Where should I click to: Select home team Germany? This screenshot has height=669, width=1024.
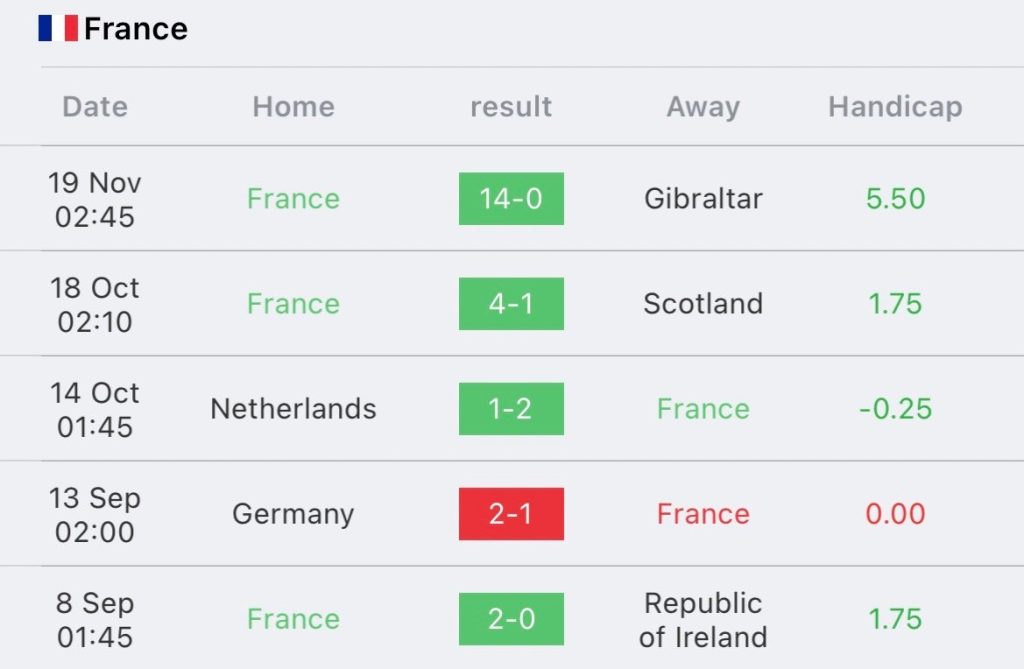point(293,515)
